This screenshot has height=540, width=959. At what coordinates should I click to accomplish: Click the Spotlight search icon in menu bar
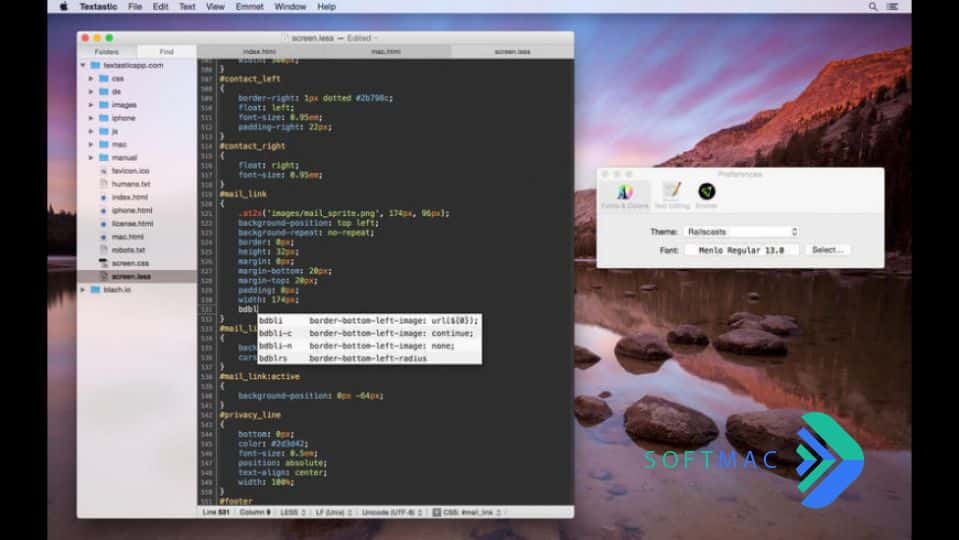(873, 7)
